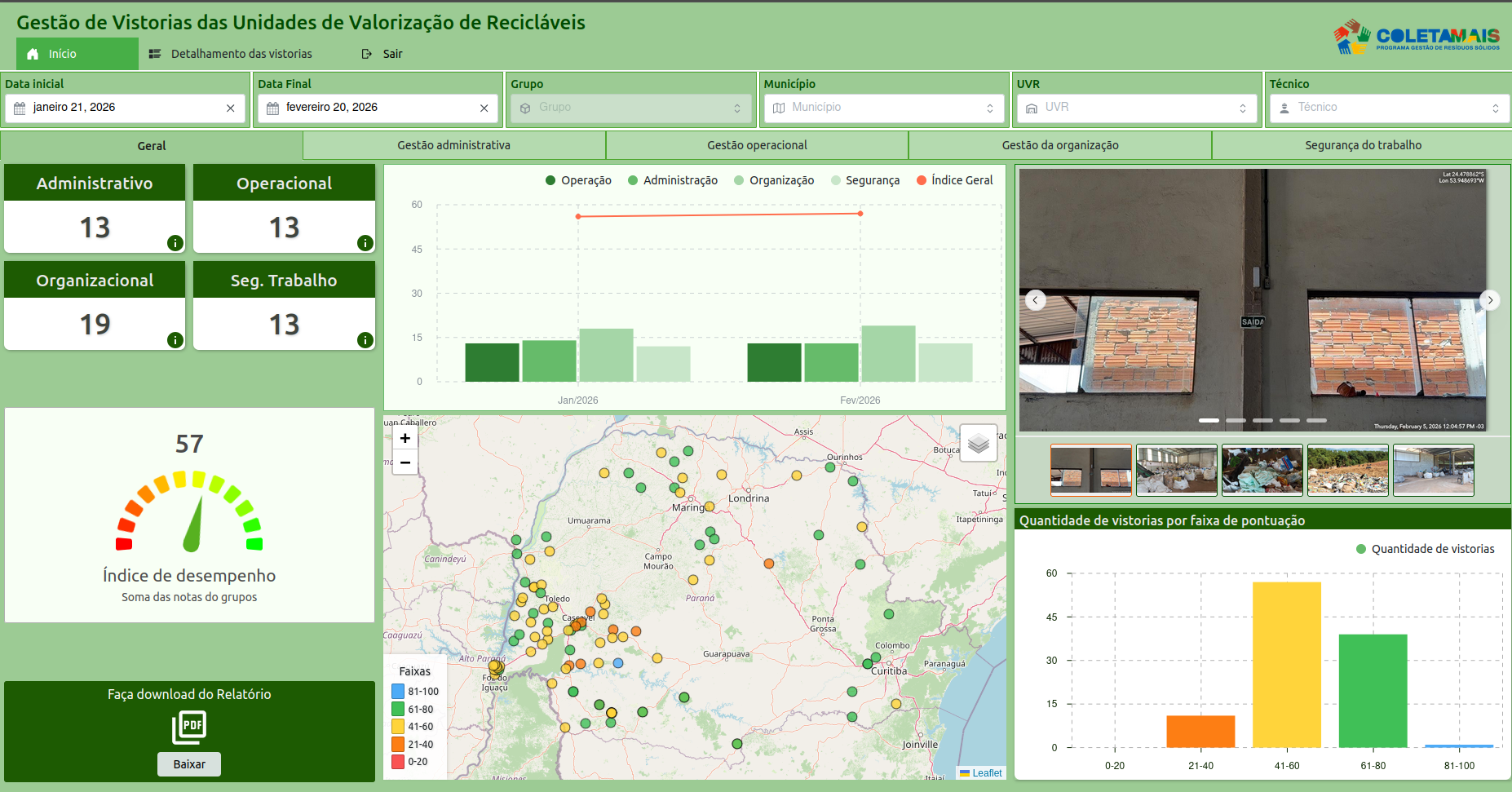The width and height of the screenshot is (1512, 792).
Task: Zoom out on the map
Action: [x=405, y=462]
